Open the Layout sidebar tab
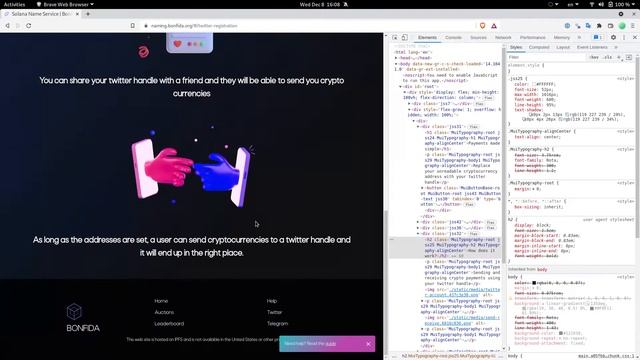This screenshot has height=360, width=640. 563,47
